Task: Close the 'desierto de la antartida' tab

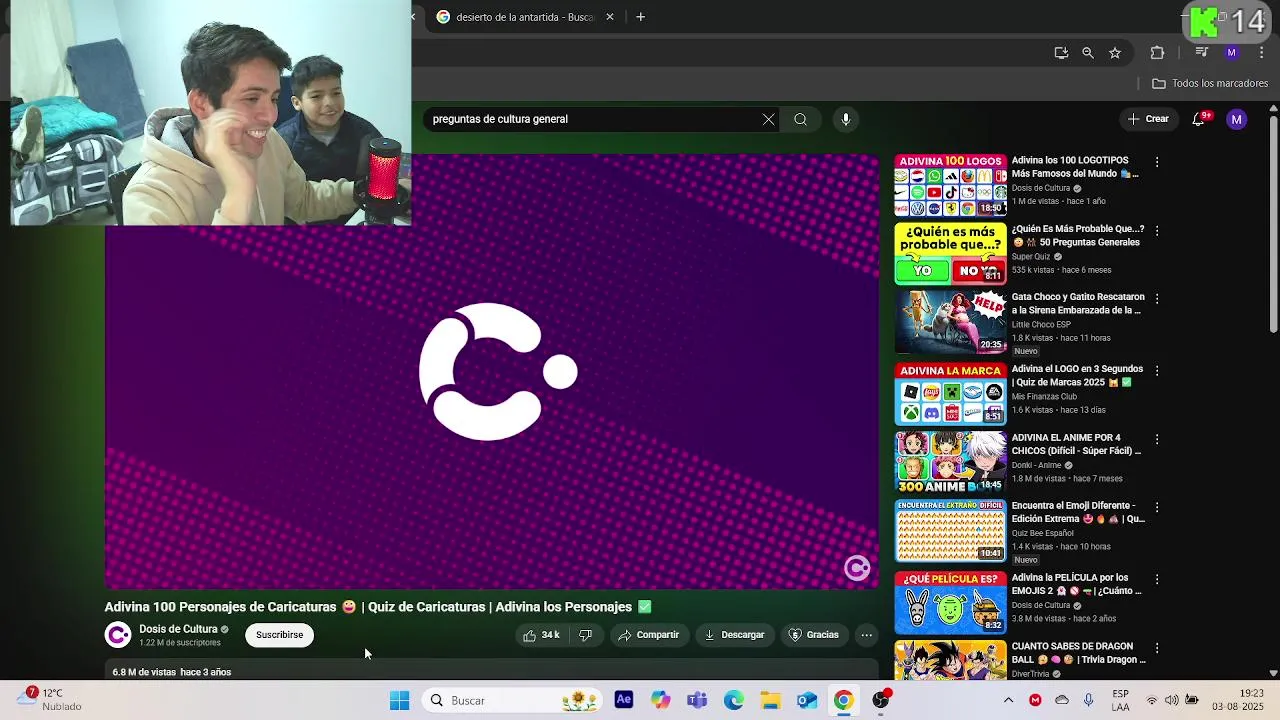Action: tap(610, 17)
